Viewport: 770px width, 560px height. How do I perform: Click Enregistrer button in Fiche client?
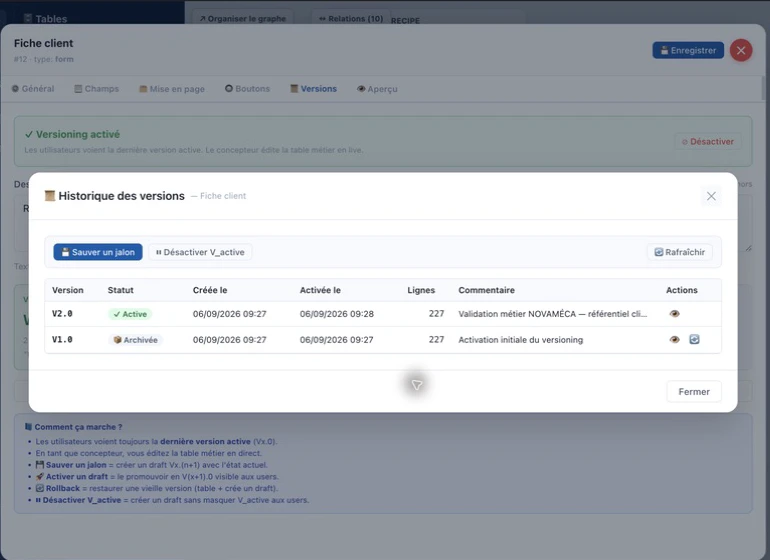[x=688, y=50]
